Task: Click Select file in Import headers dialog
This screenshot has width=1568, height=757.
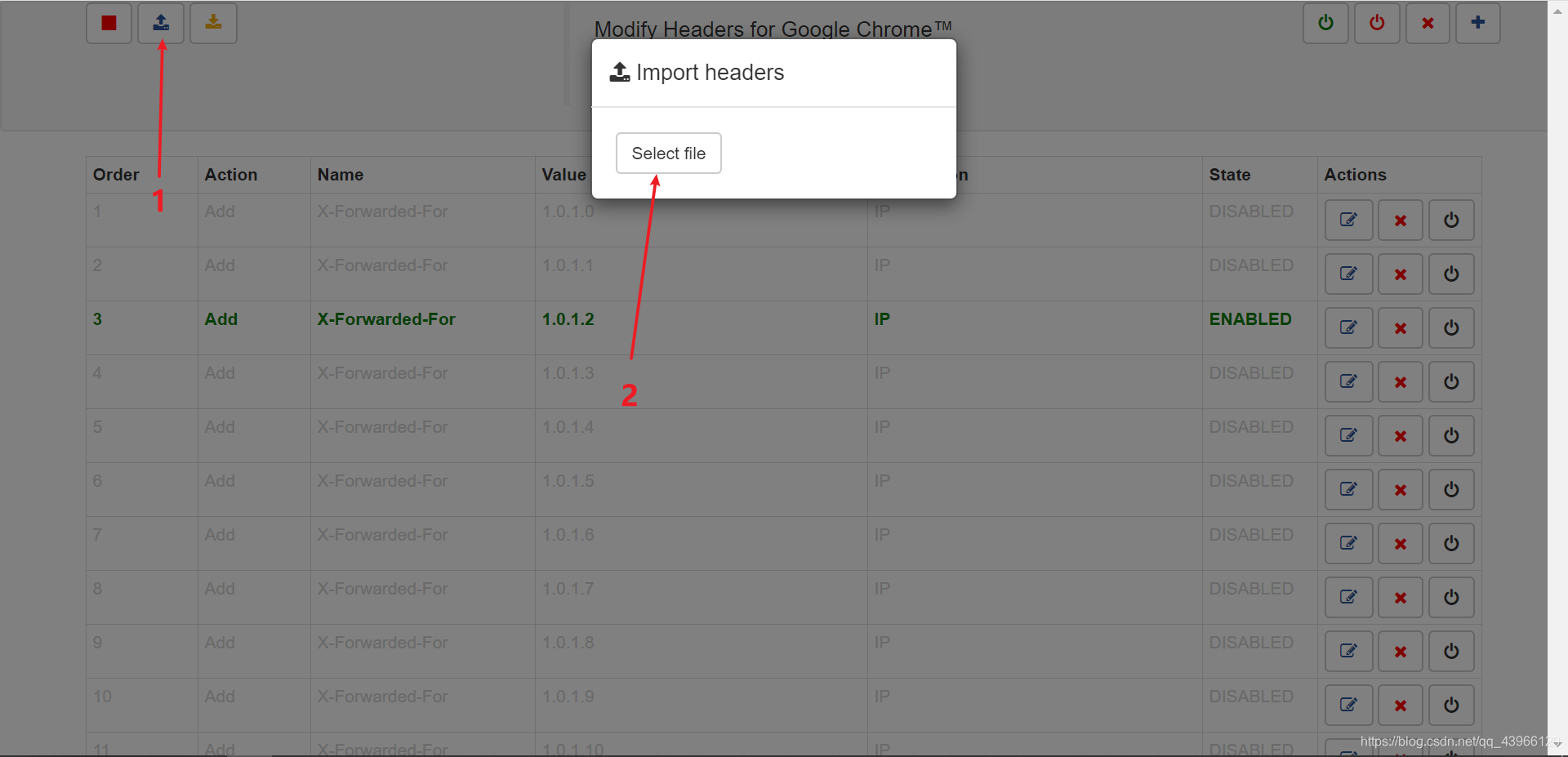Action: point(669,154)
